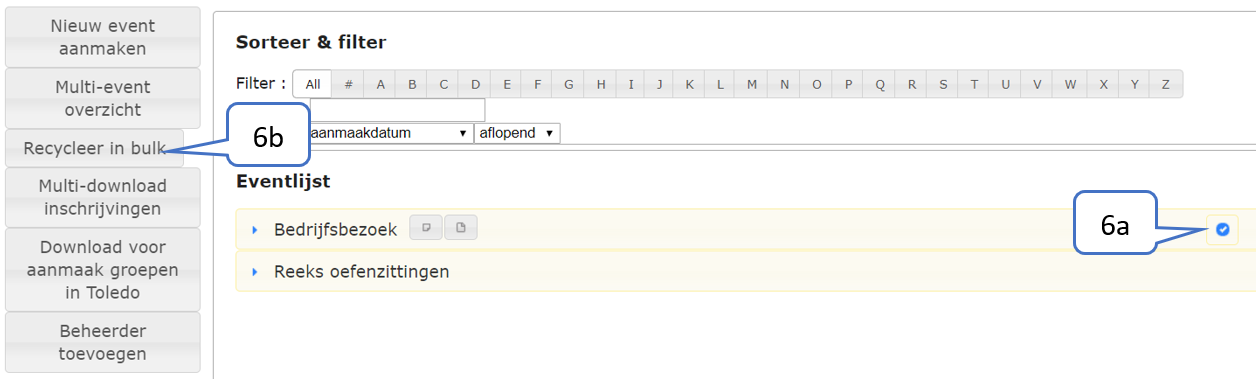Image resolution: width=1260 pixels, height=380 pixels.
Task: Click Nieuw event aanmaken button
Action: coord(102,37)
